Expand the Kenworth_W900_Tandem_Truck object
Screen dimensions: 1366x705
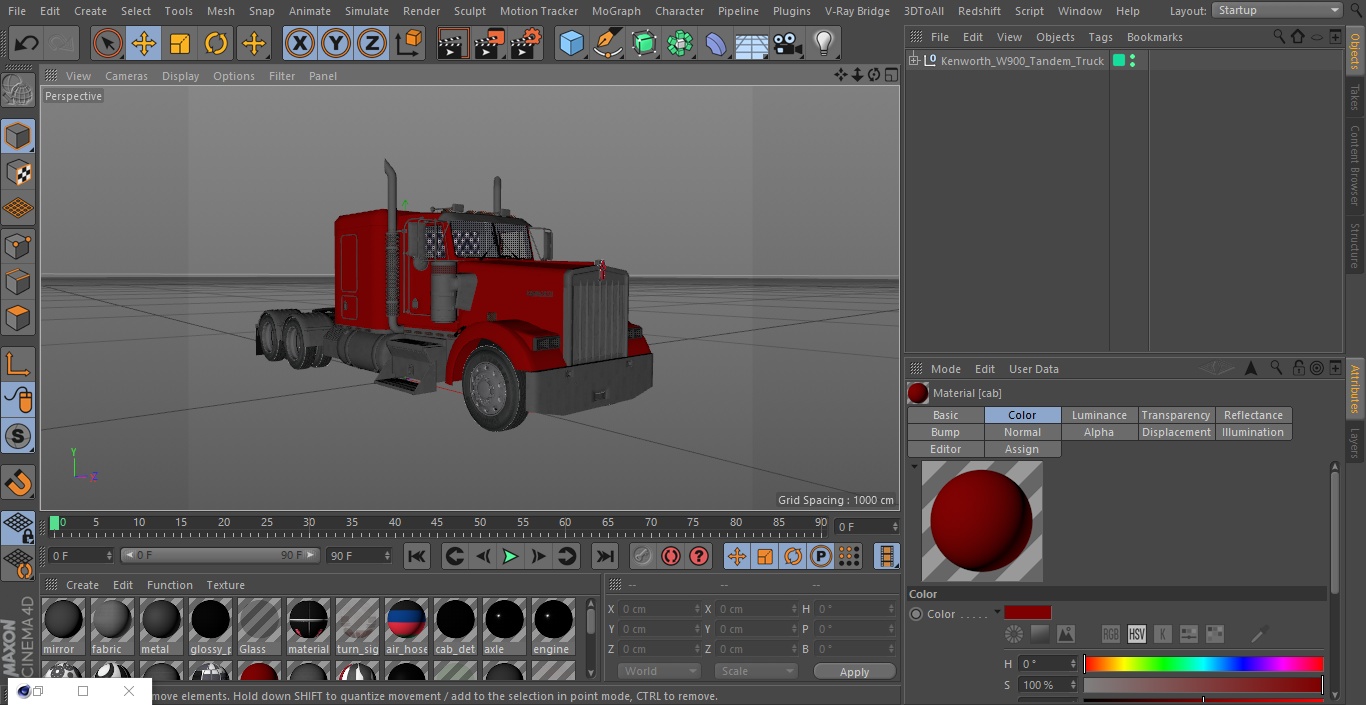coord(914,61)
